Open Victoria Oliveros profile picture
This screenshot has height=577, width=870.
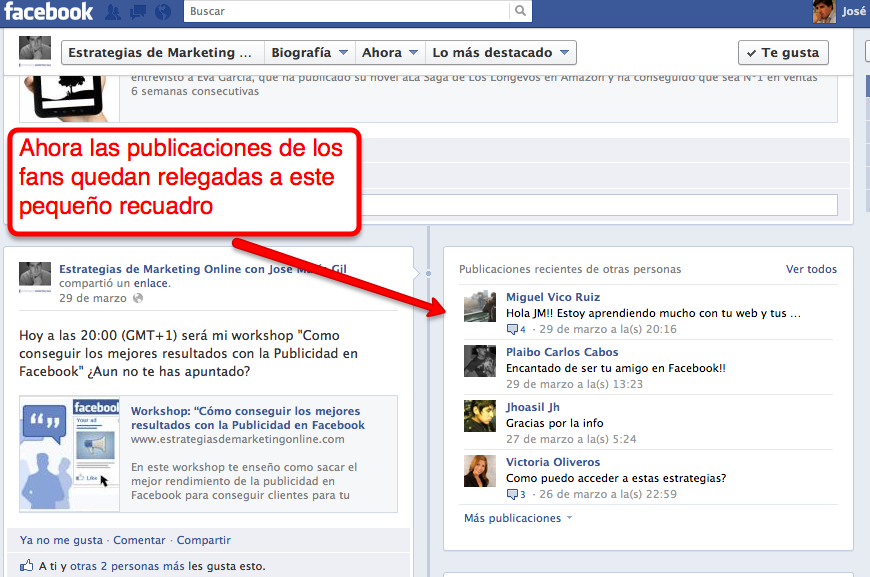click(x=480, y=470)
